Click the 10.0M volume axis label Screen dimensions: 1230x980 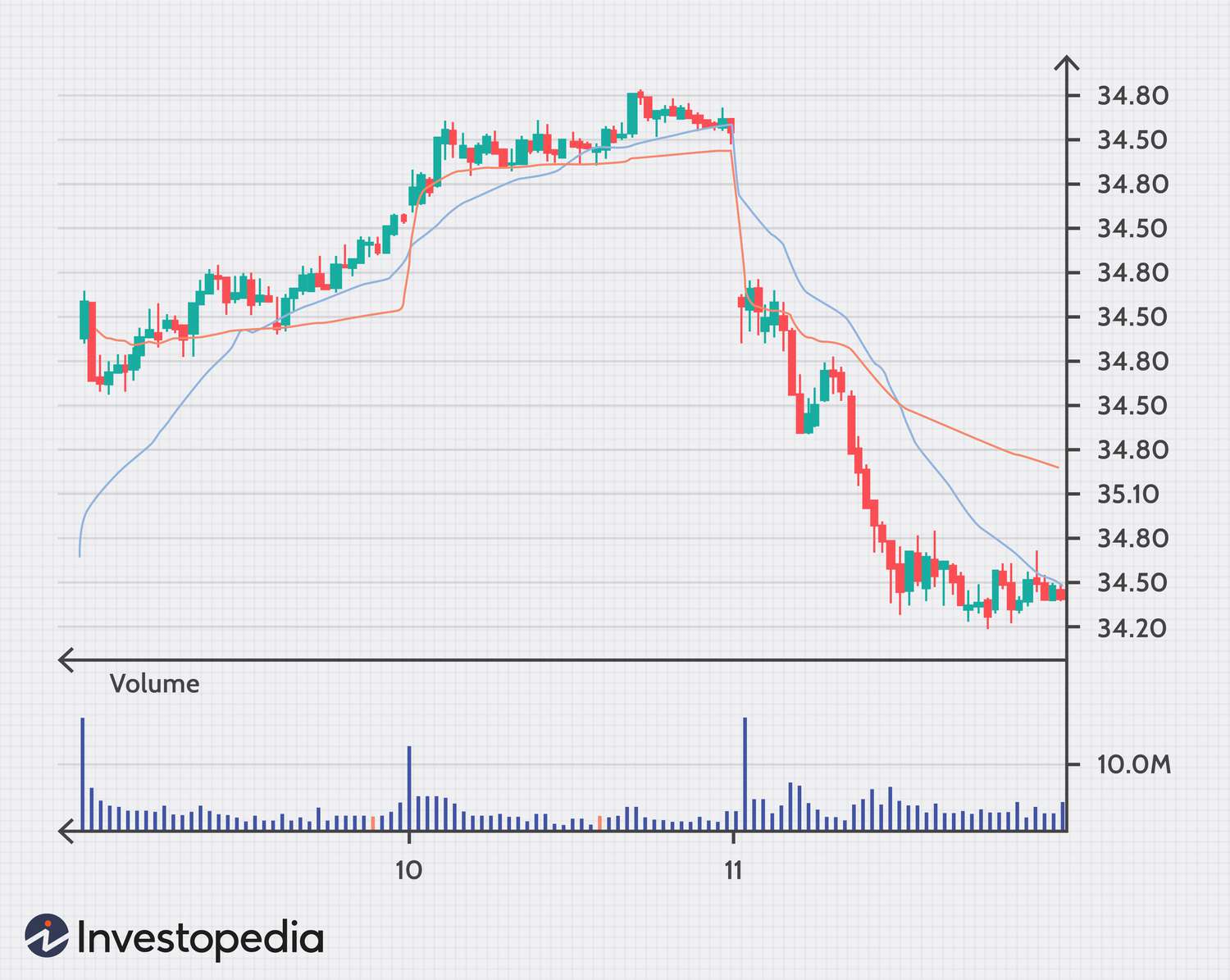[1134, 765]
